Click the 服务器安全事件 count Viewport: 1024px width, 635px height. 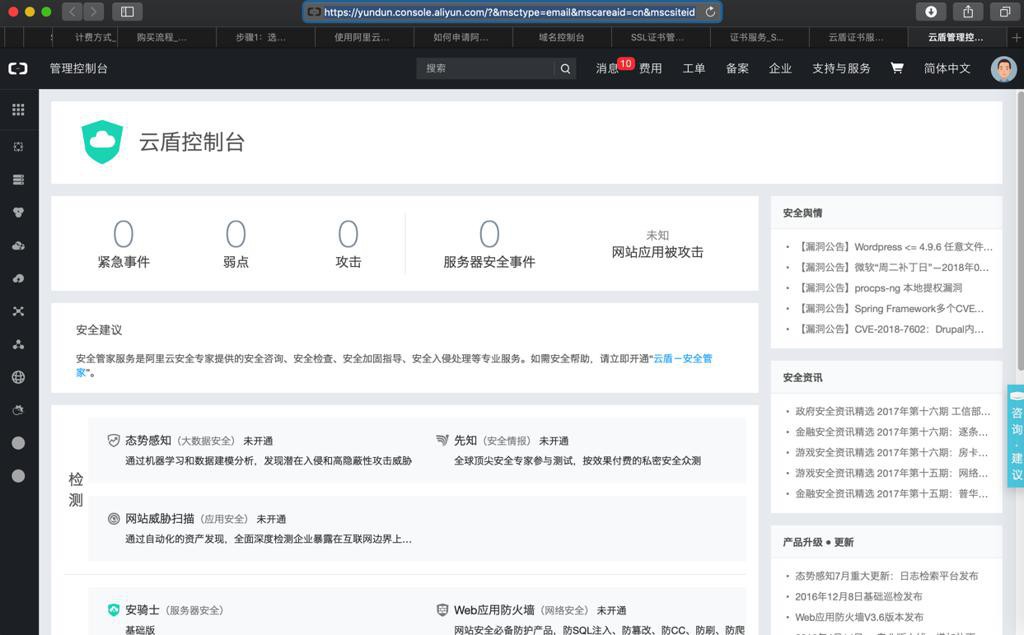pos(489,234)
